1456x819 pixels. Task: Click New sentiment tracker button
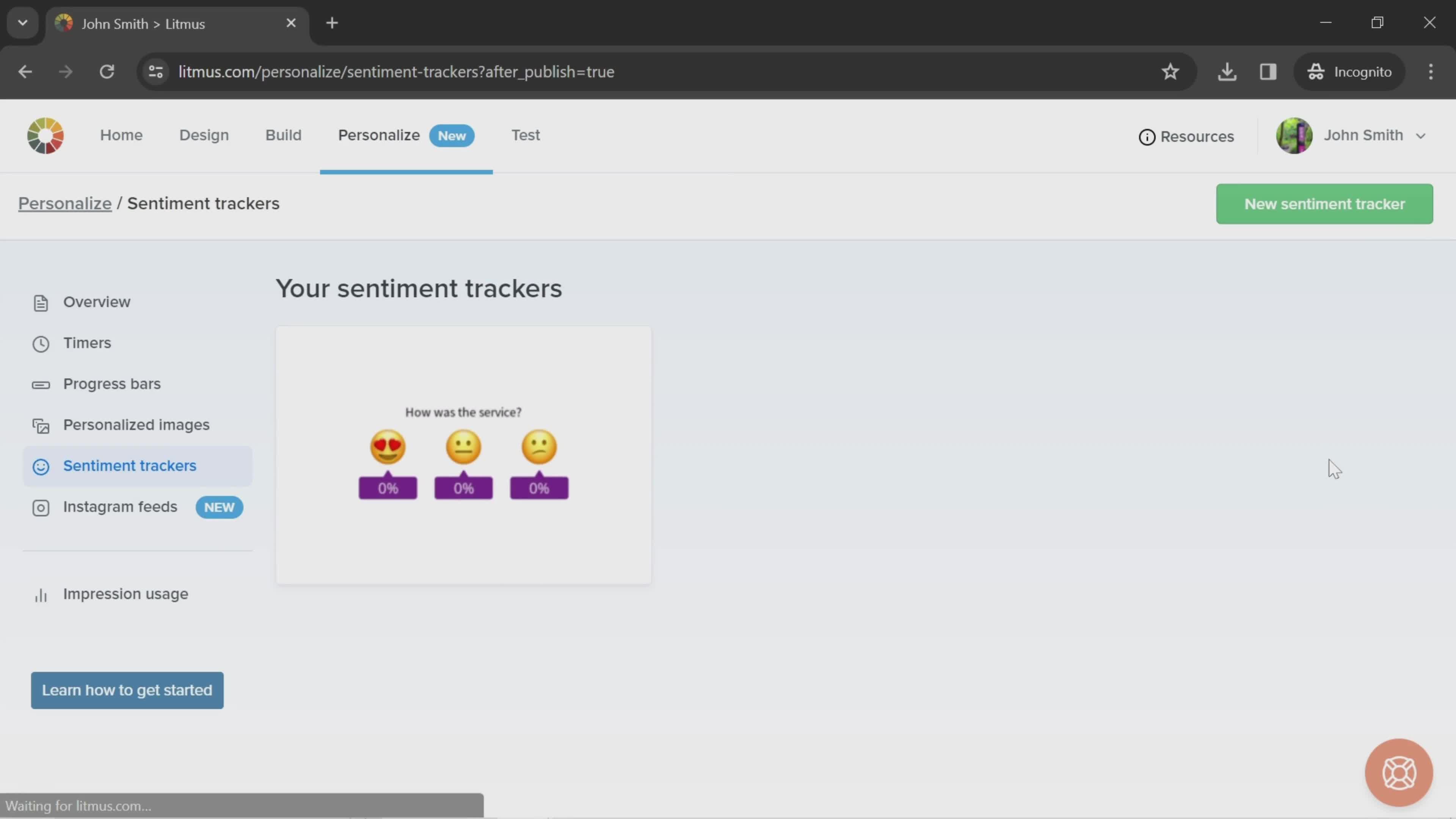(1324, 204)
